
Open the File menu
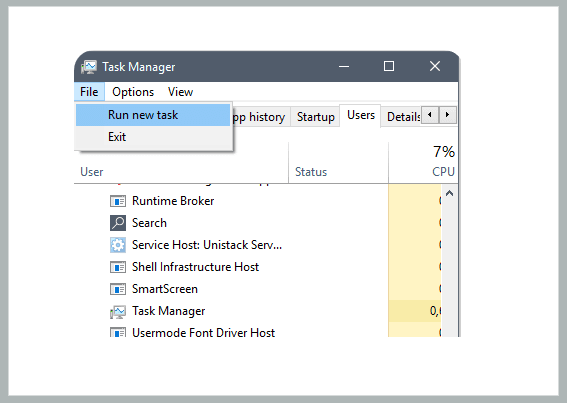pyautogui.click(x=89, y=92)
